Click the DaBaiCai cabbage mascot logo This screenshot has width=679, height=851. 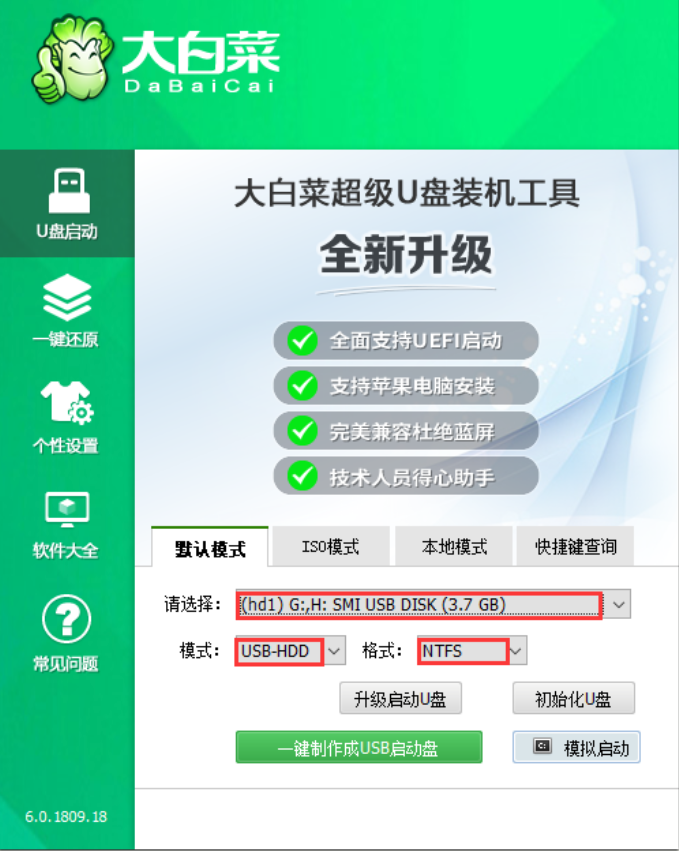73,58
